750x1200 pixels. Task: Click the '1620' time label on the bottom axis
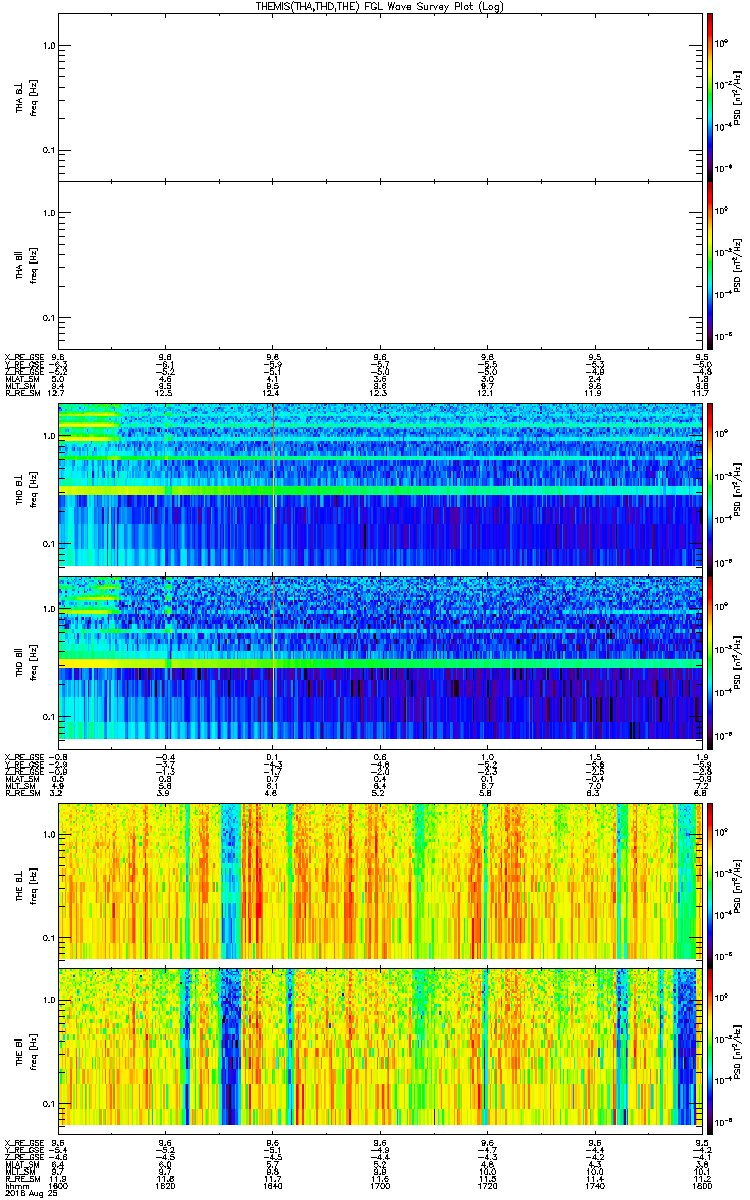(166, 1185)
